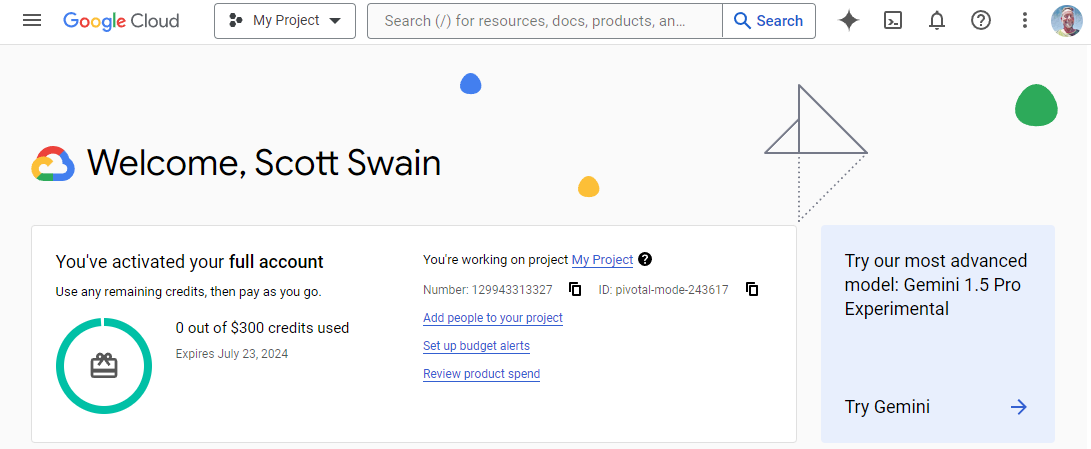
Task: Click the search resources input field
Action: point(544,21)
